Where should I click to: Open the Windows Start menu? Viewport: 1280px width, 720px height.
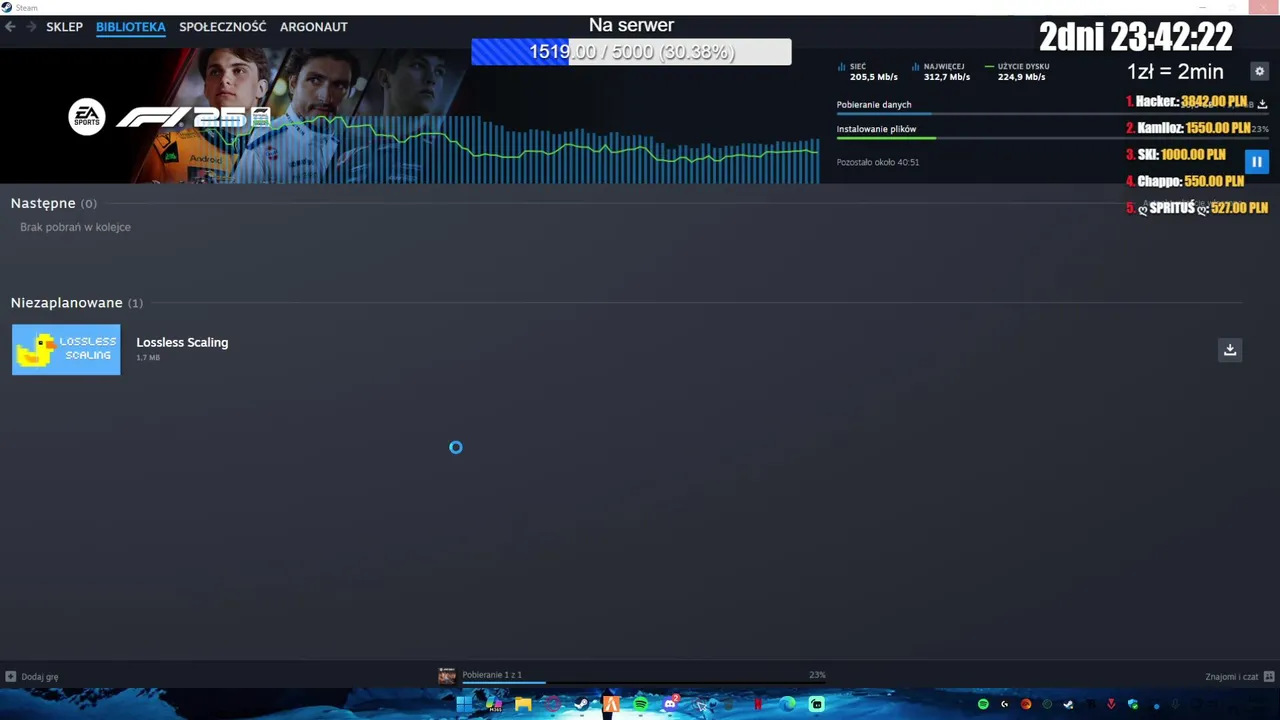click(x=463, y=704)
